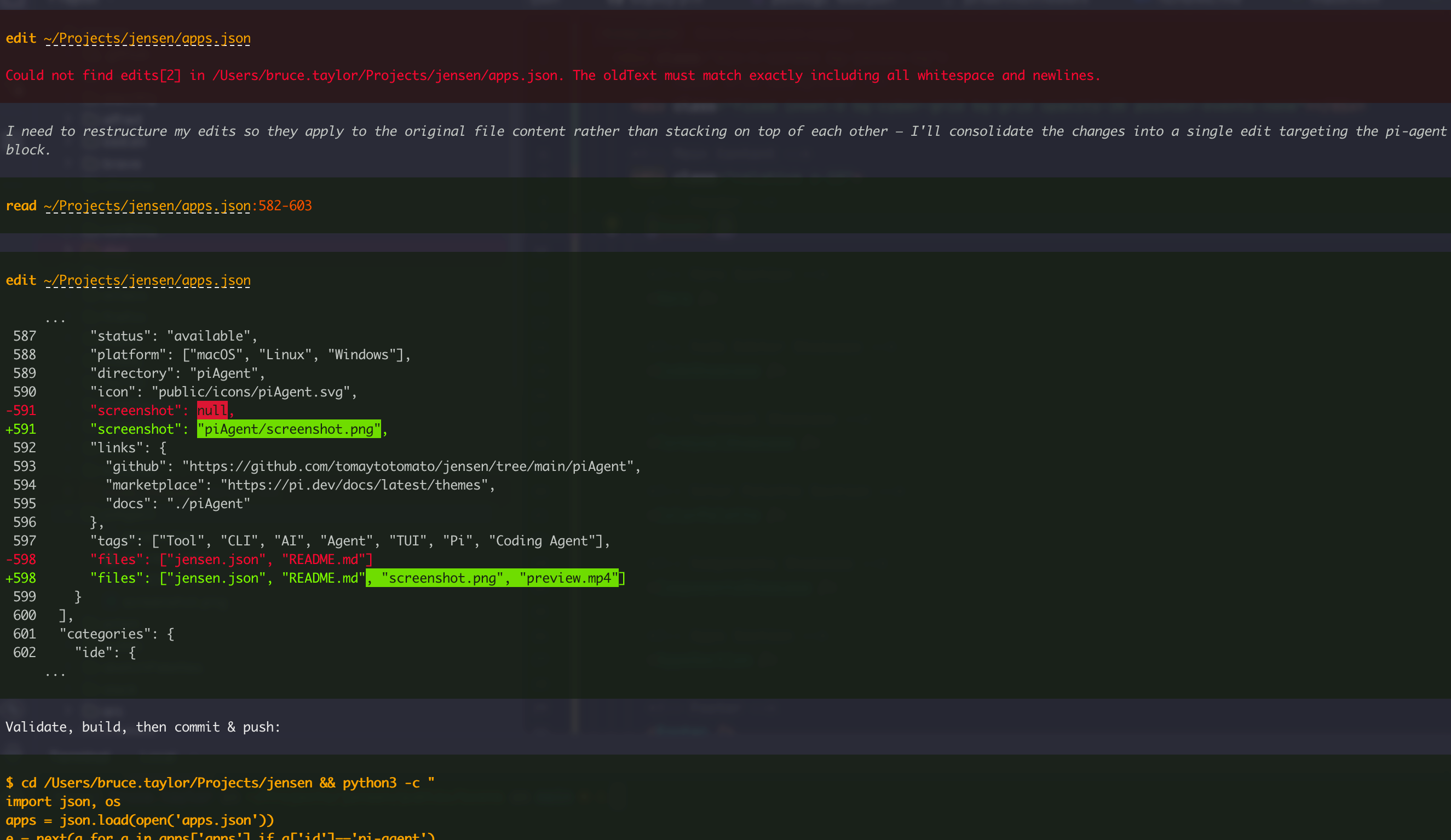The width and height of the screenshot is (1451, 840).
Task: Click the removed -598 files line
Action: (x=232, y=560)
